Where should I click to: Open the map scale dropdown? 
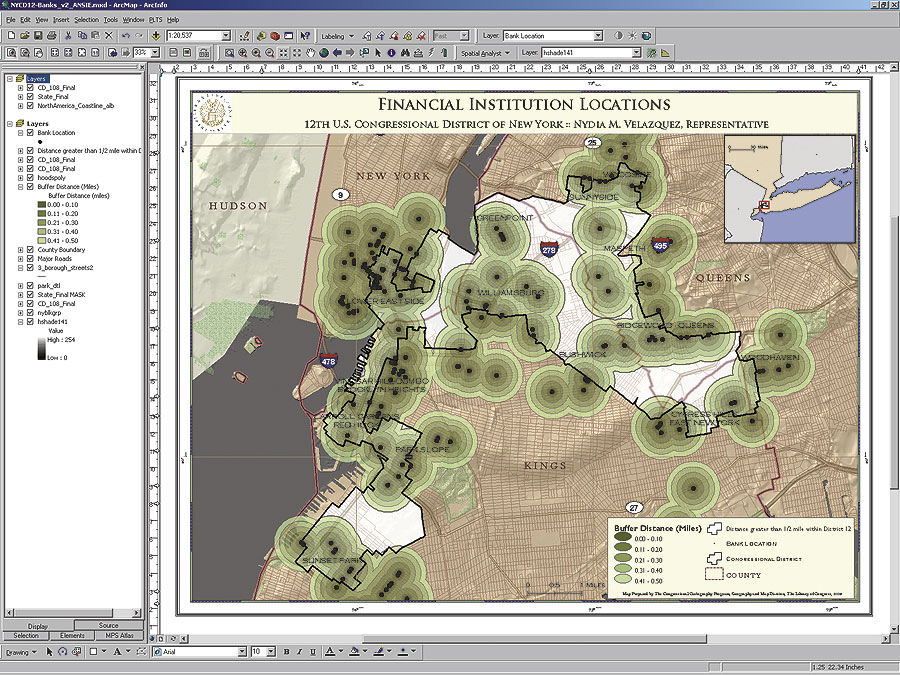[226, 36]
